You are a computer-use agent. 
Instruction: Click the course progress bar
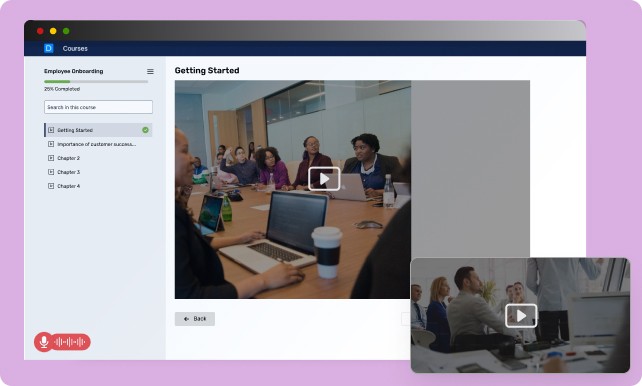tap(96, 81)
